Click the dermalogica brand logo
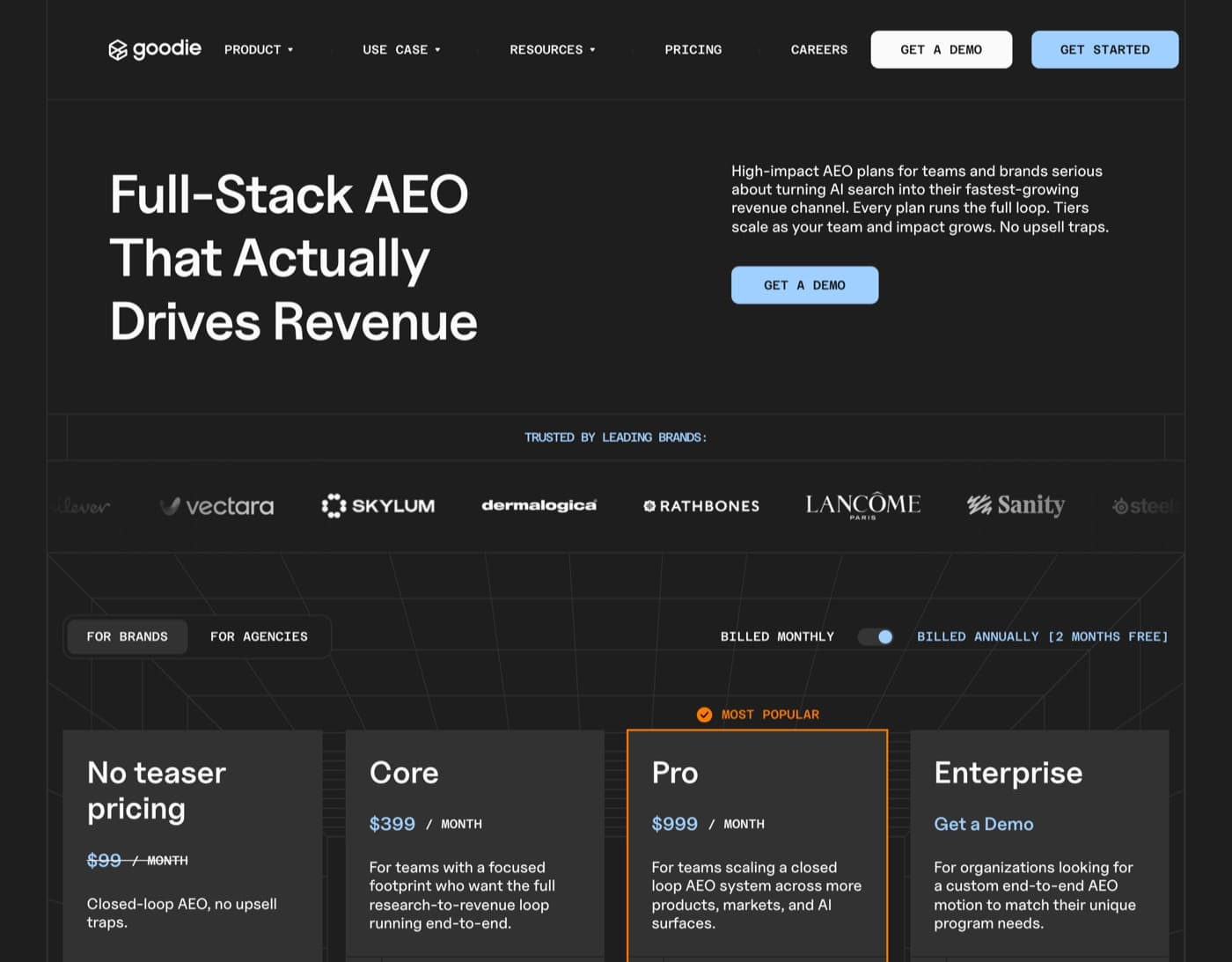The image size is (1232, 962). (x=539, y=505)
